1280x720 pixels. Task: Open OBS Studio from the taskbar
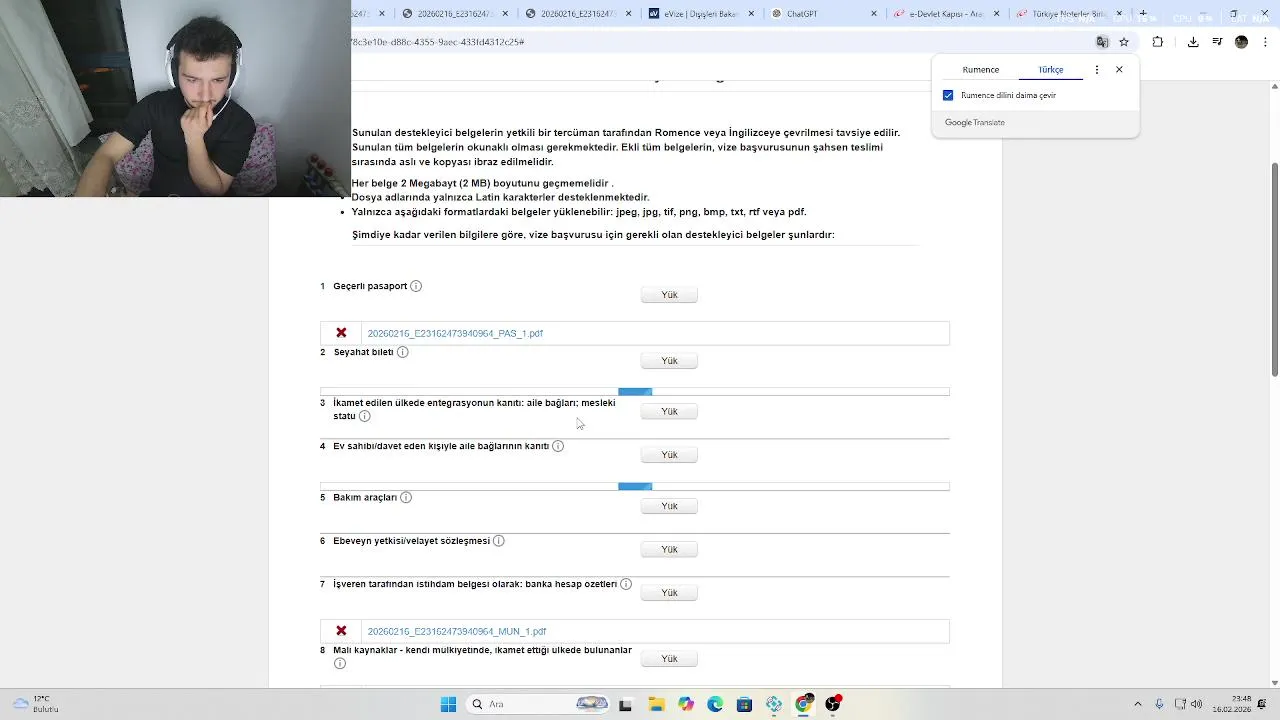pos(833,704)
